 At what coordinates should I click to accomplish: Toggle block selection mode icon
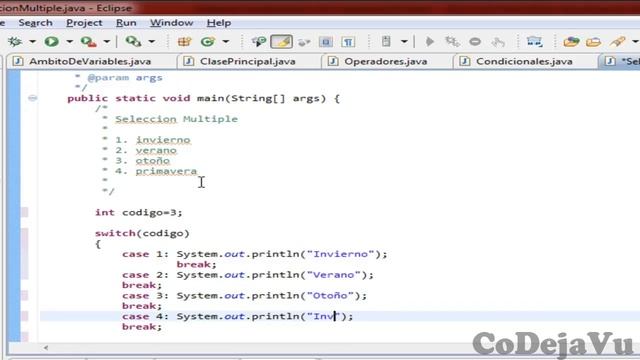point(326,42)
